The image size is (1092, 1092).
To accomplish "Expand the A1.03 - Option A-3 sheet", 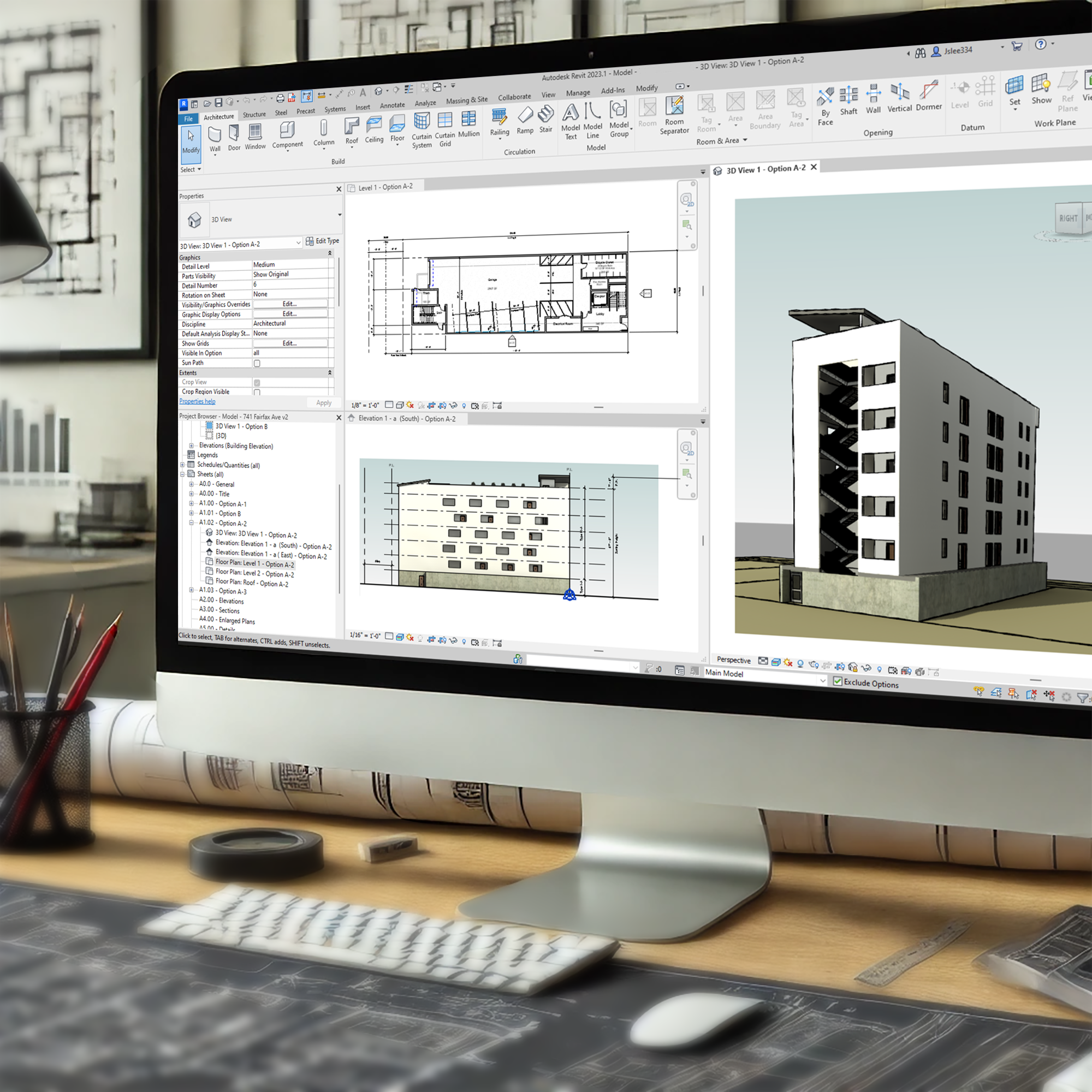I will (x=192, y=590).
